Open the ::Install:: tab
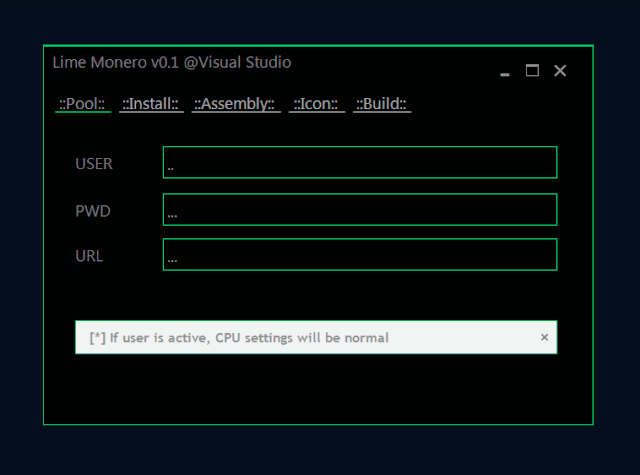This screenshot has width=640, height=475. (151, 104)
